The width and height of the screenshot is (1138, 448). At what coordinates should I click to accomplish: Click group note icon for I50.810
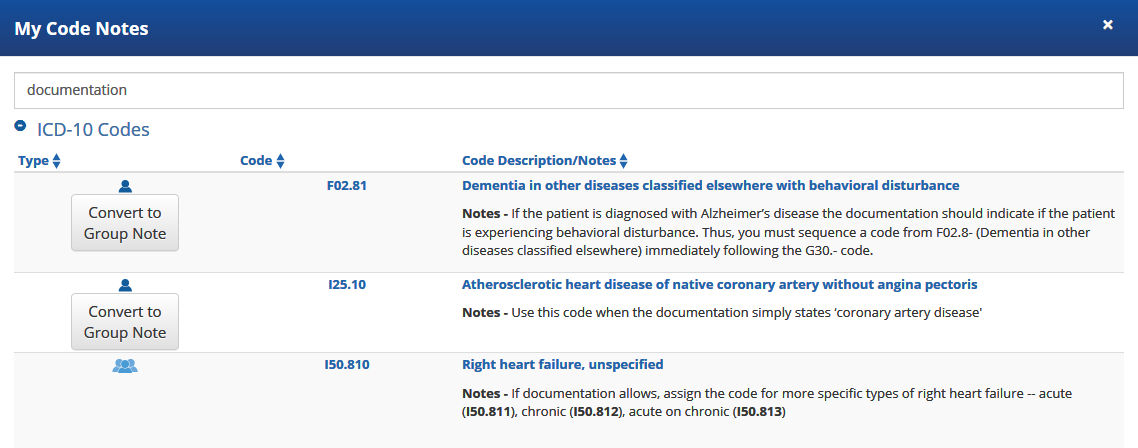pos(125,366)
